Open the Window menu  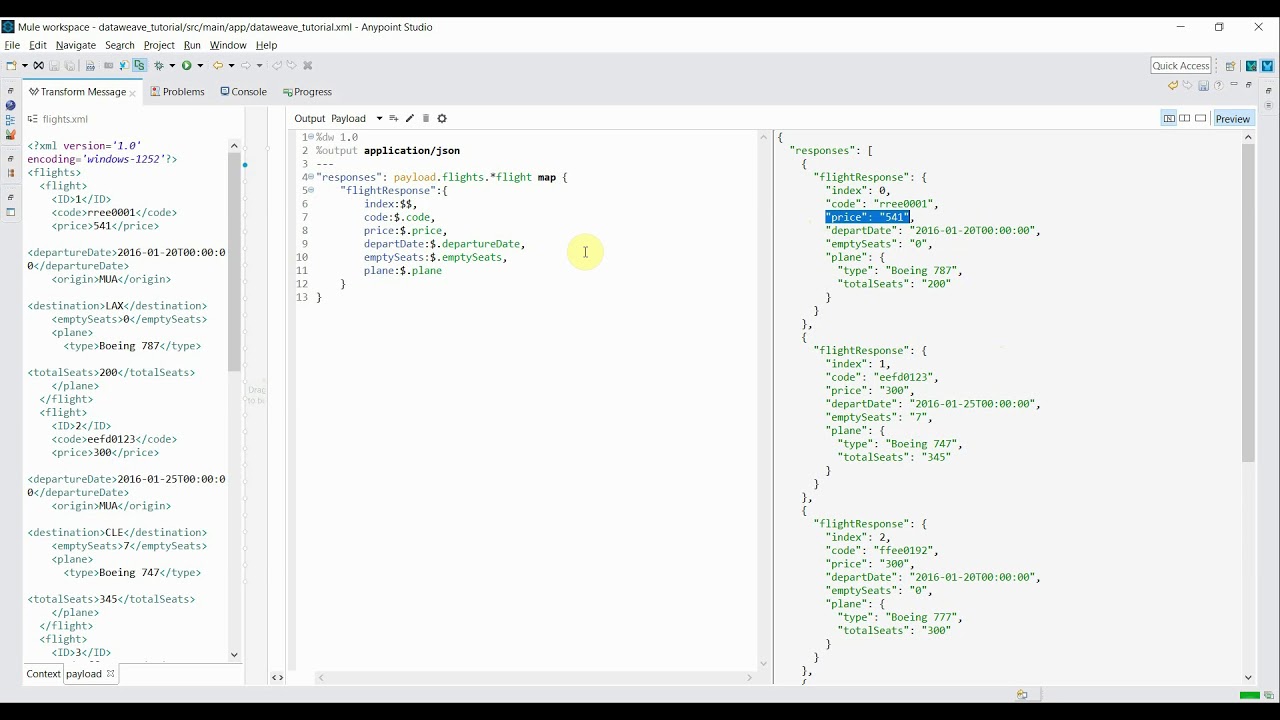point(228,45)
